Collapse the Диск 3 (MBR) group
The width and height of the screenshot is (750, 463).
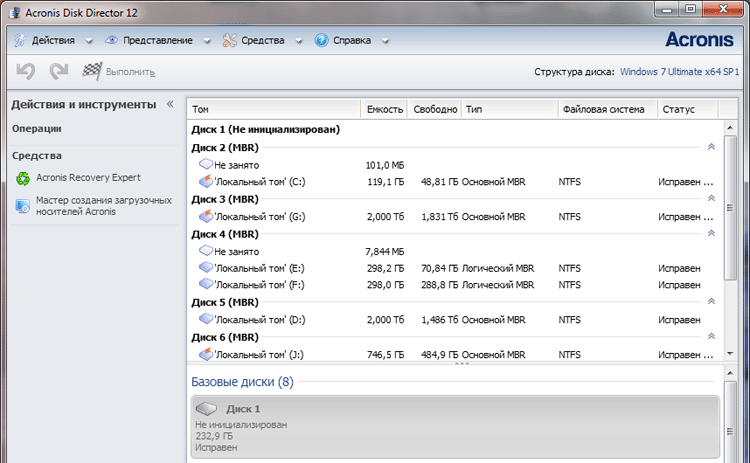click(711, 198)
